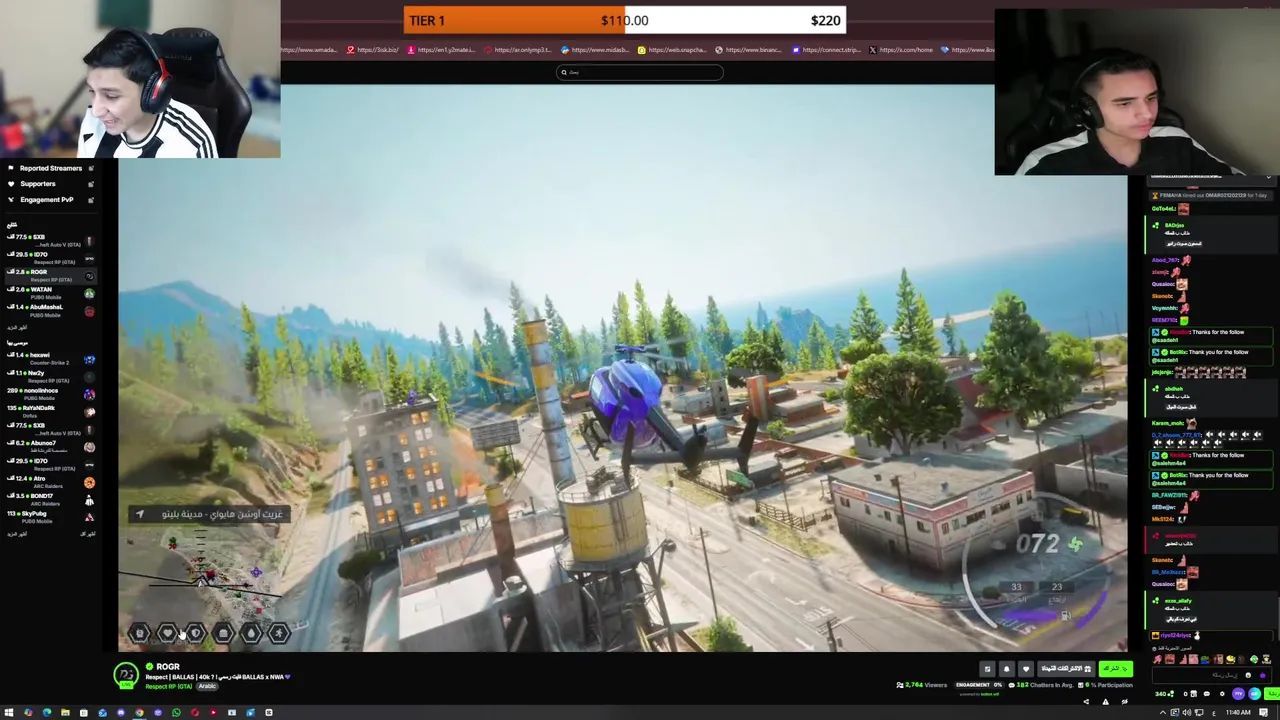Open the nonolinhocs PUBG Mobile channel
This screenshot has width=1280, height=720.
[50, 394]
